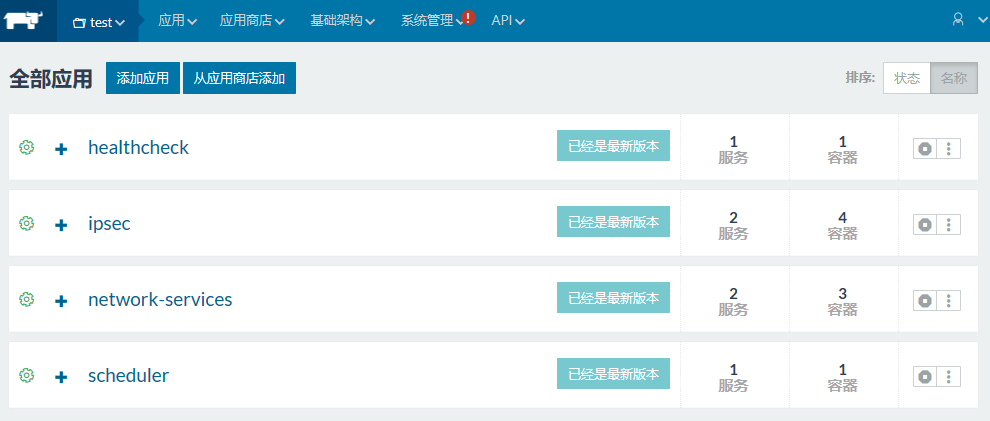Click network-services status gear icon
The height and width of the screenshot is (421, 990).
[x=26, y=299]
